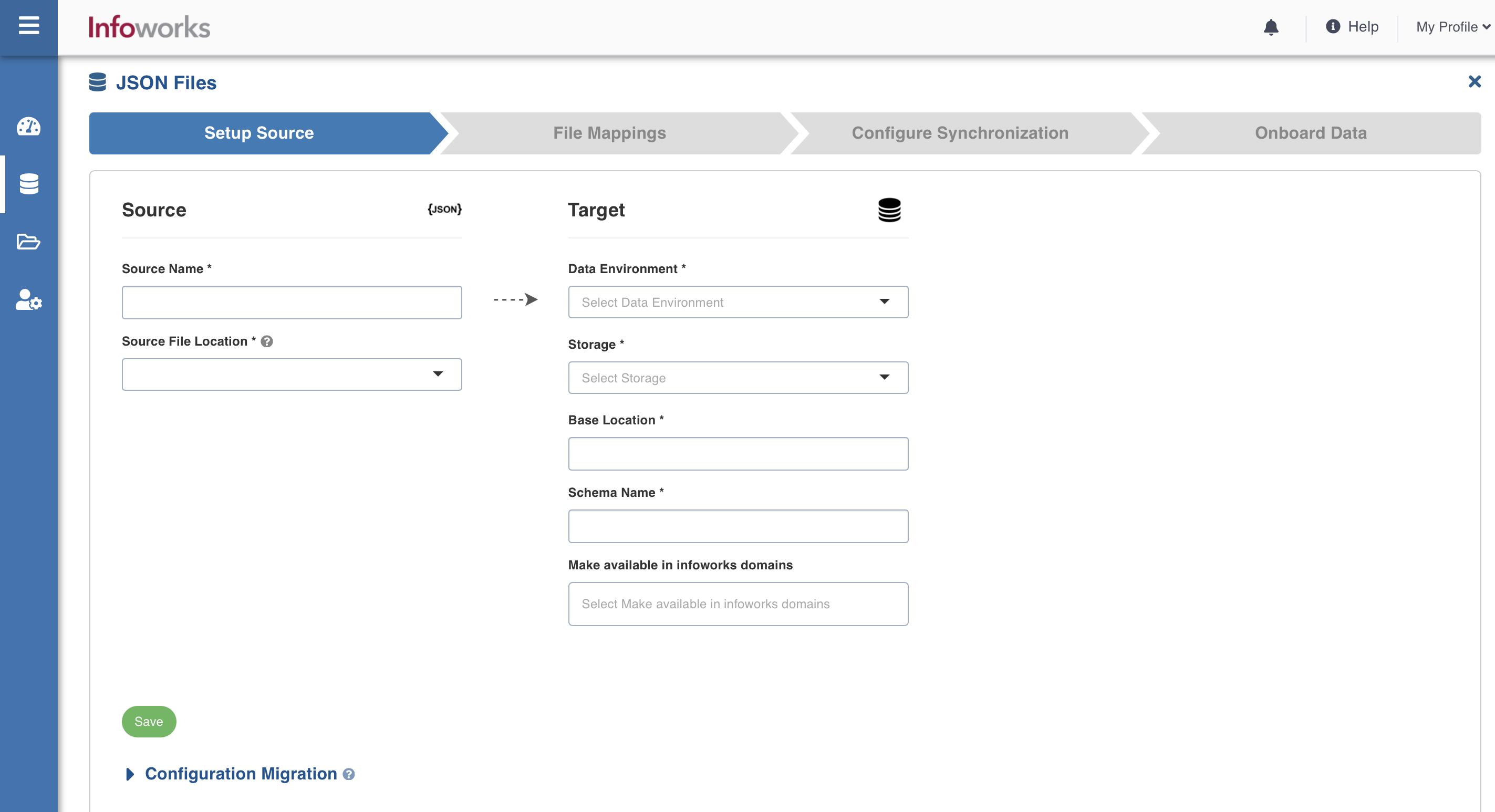Click the Source Name label
This screenshot has width=1495, height=812.
point(167,269)
